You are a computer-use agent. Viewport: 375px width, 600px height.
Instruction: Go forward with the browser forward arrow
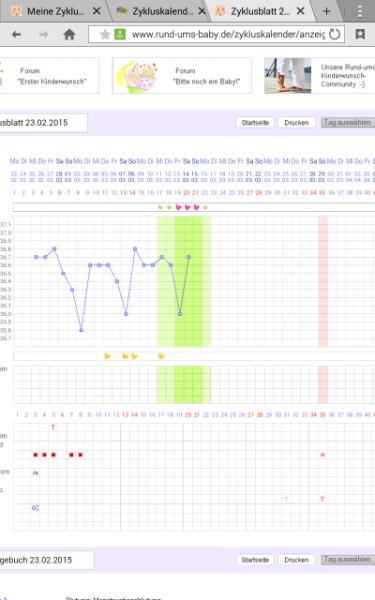point(43,34)
